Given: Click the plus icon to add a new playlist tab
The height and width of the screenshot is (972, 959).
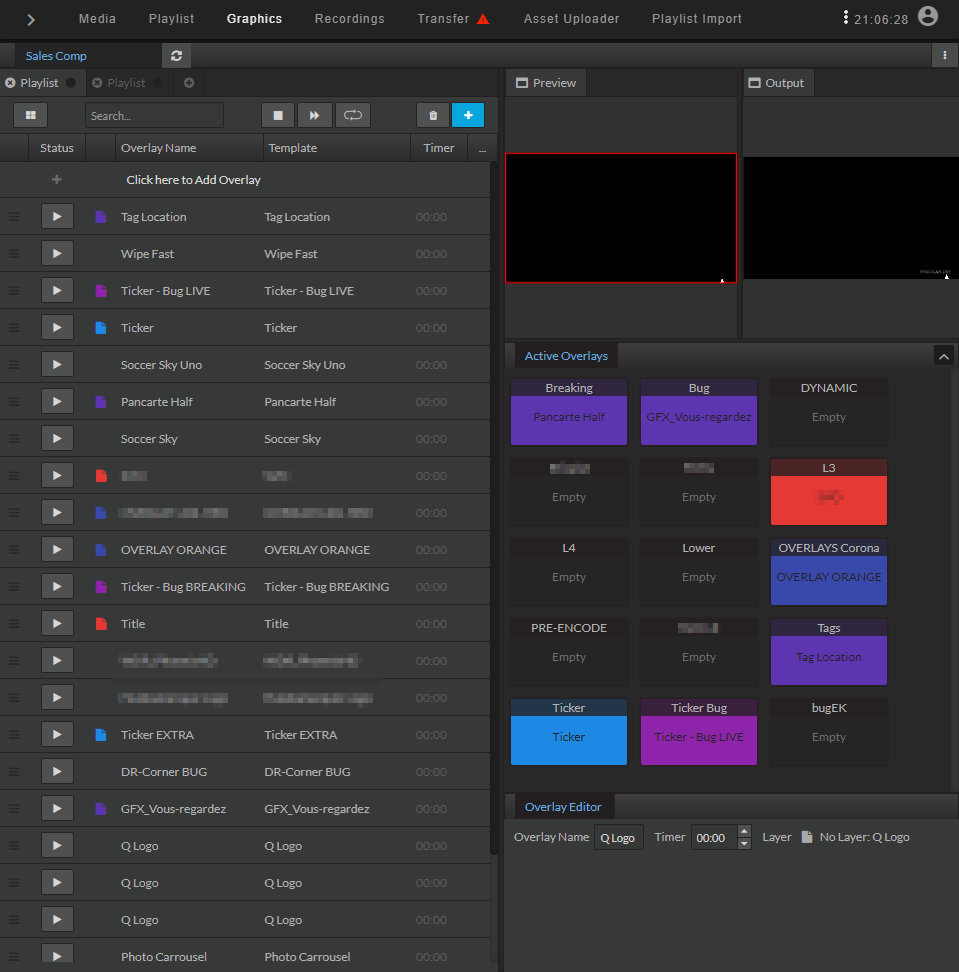Looking at the screenshot, I should [188, 83].
